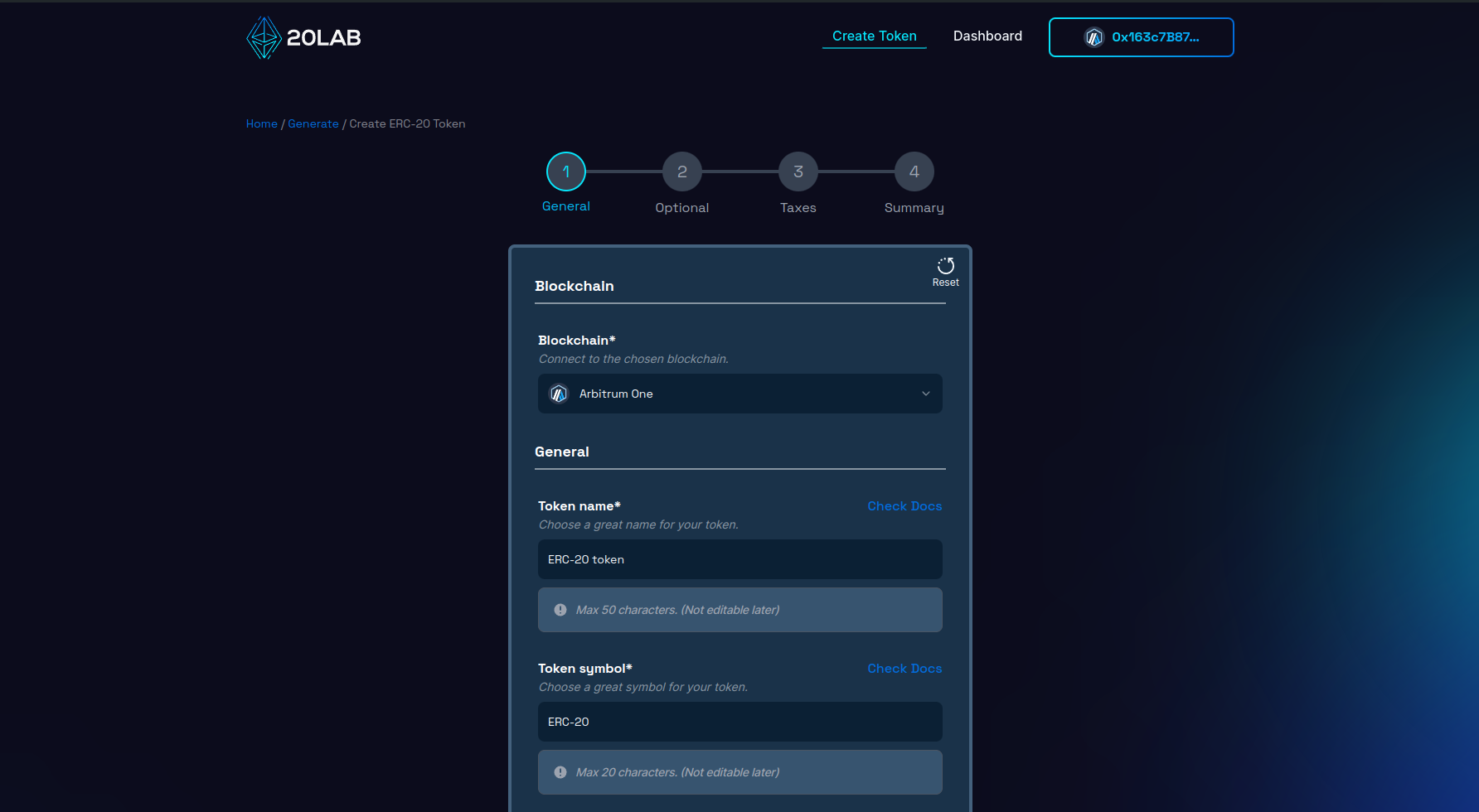Click the Reset icon in the form
This screenshot has width=1479, height=812.
pos(946,266)
